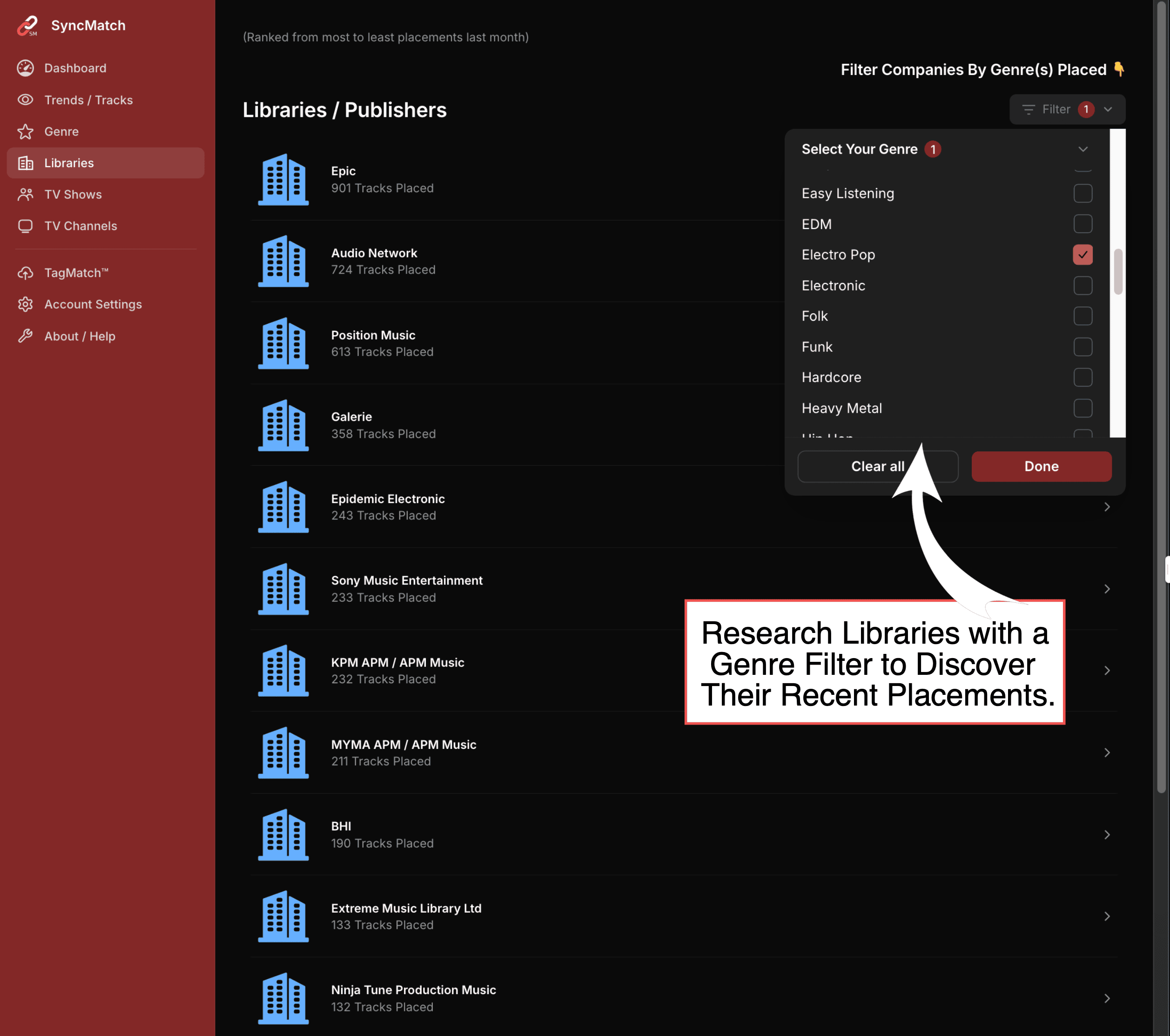Check the Electronic genre checkbox
Screen dimensions: 1170x1036
pyautogui.click(x=1083, y=285)
